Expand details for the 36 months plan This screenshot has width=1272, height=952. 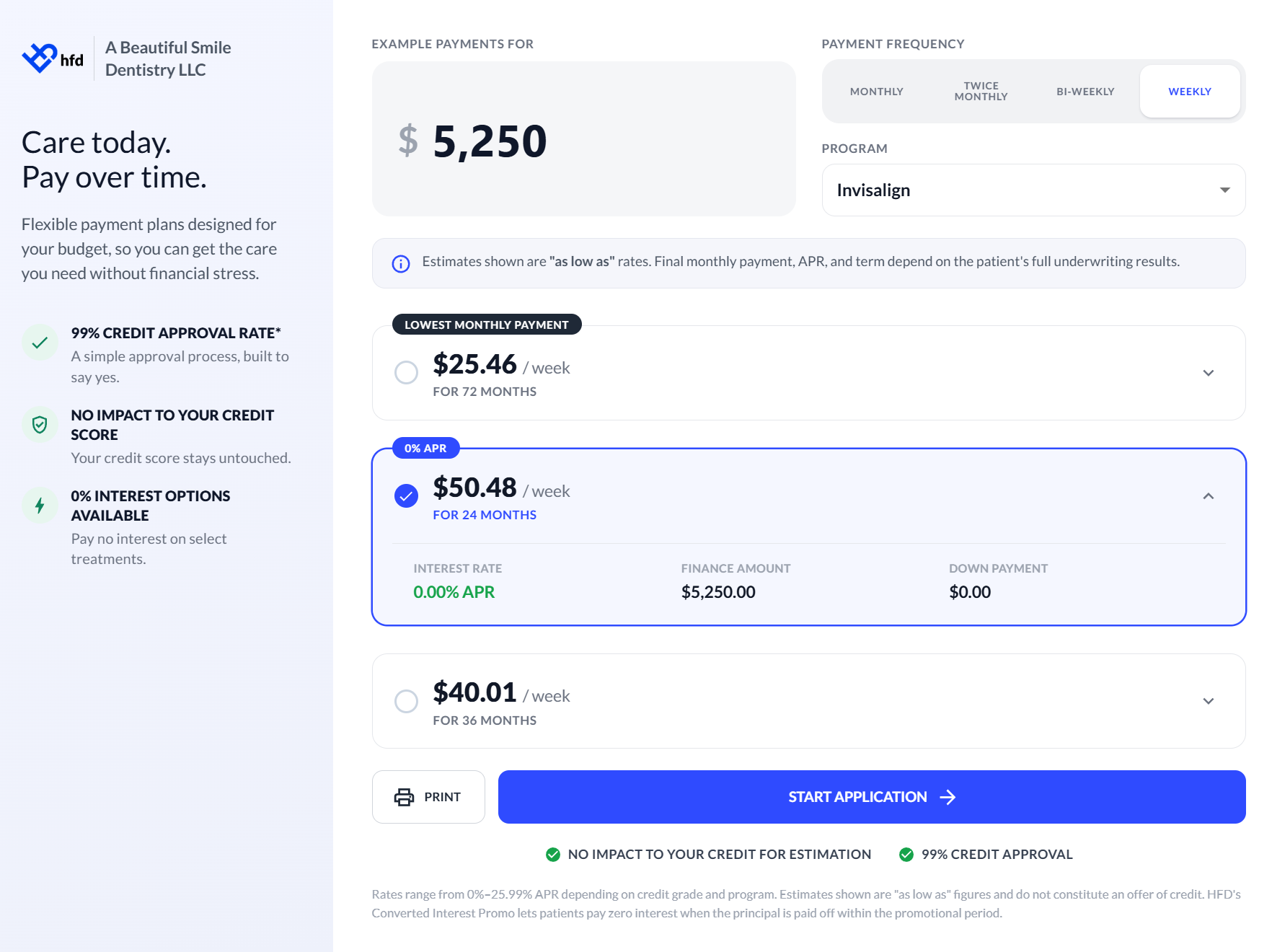(1209, 701)
